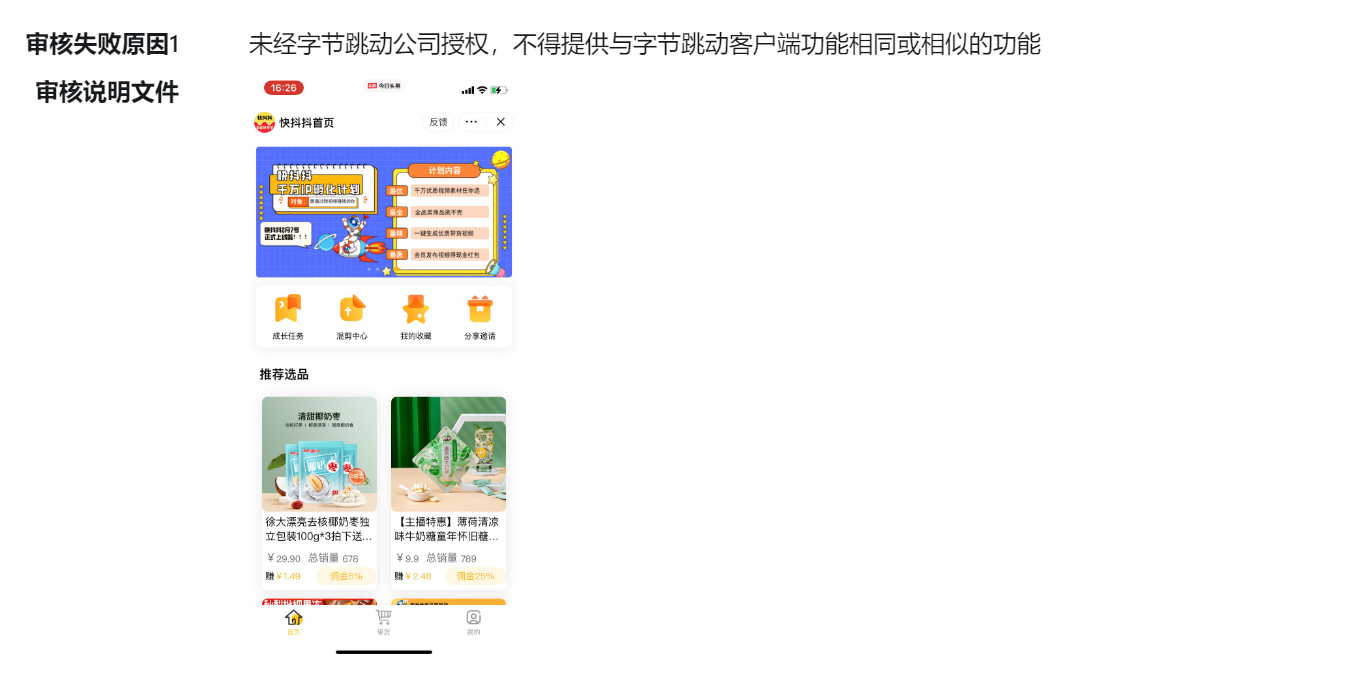Open the 我的收藏 star icon

416,309
